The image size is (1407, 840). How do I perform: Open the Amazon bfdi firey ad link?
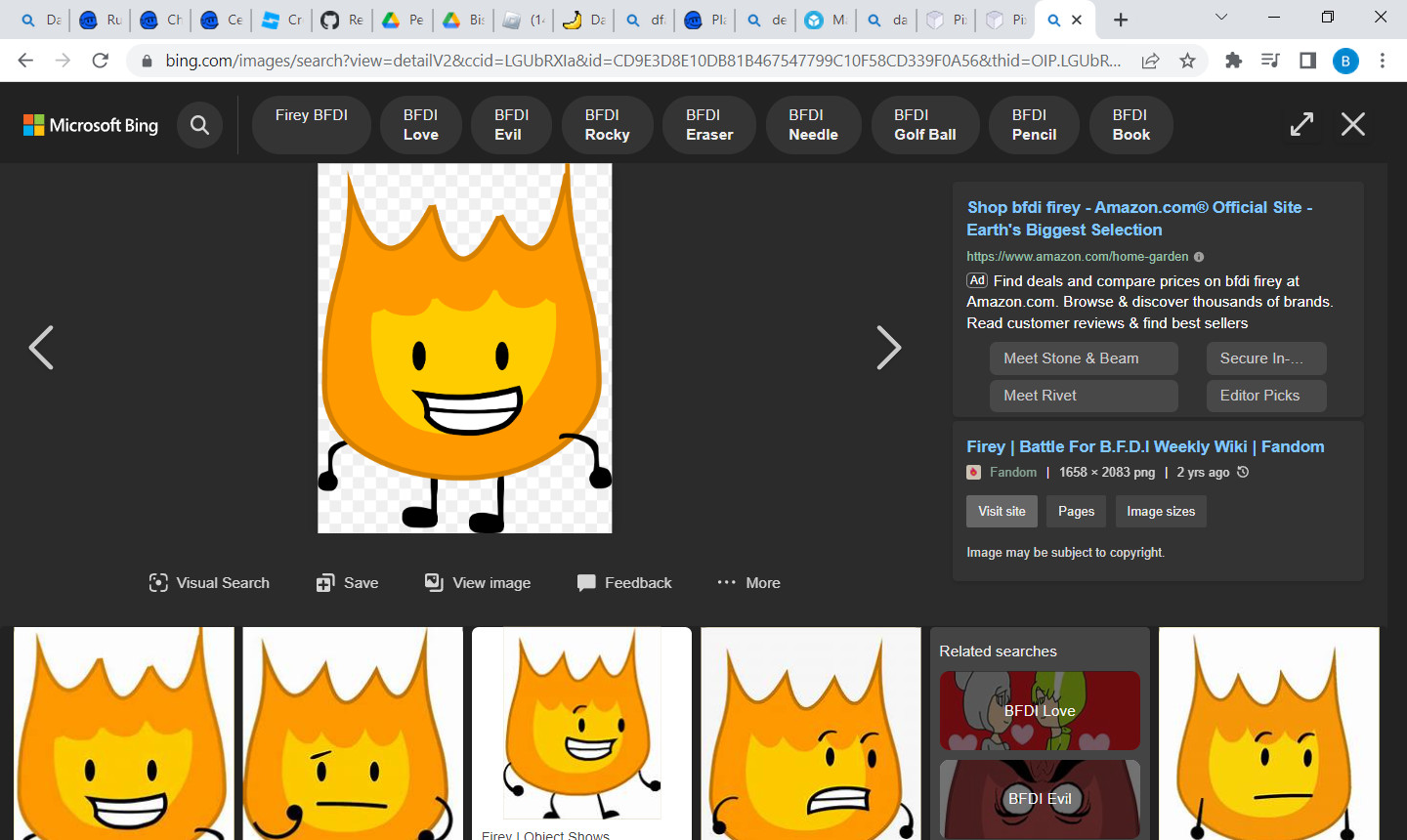coord(1139,219)
